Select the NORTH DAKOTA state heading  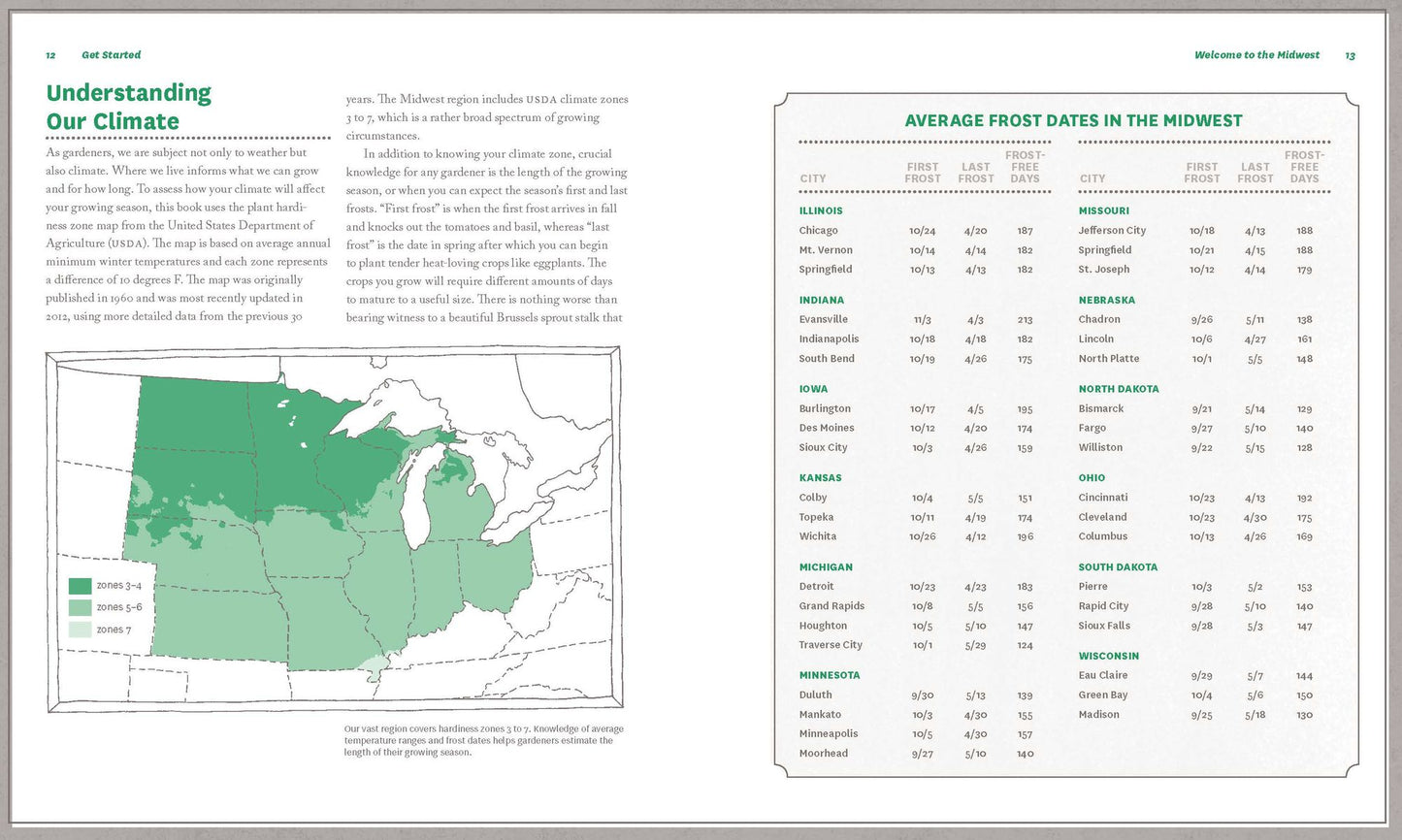tap(1119, 389)
